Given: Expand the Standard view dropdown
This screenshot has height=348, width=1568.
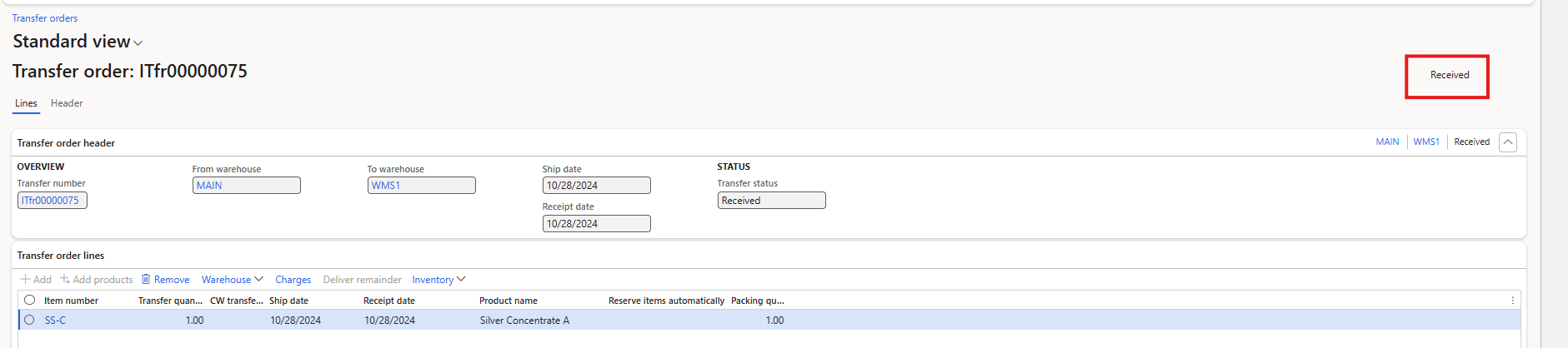Looking at the screenshot, I should point(138,43).
